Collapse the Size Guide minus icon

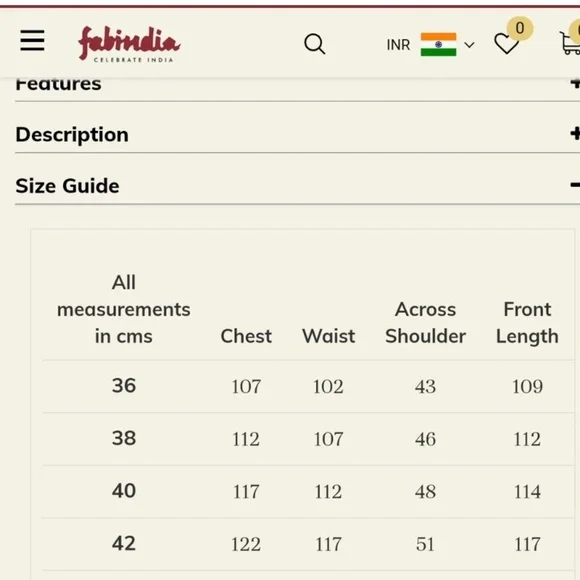point(575,185)
